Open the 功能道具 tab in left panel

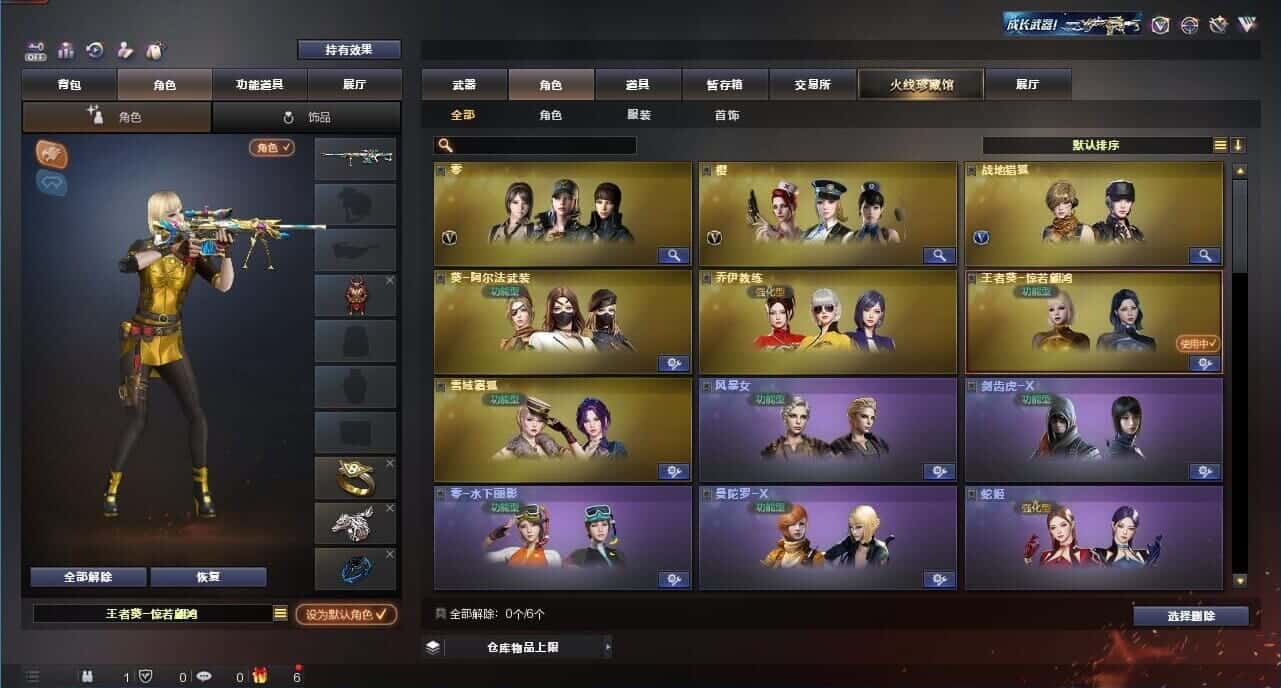point(260,84)
